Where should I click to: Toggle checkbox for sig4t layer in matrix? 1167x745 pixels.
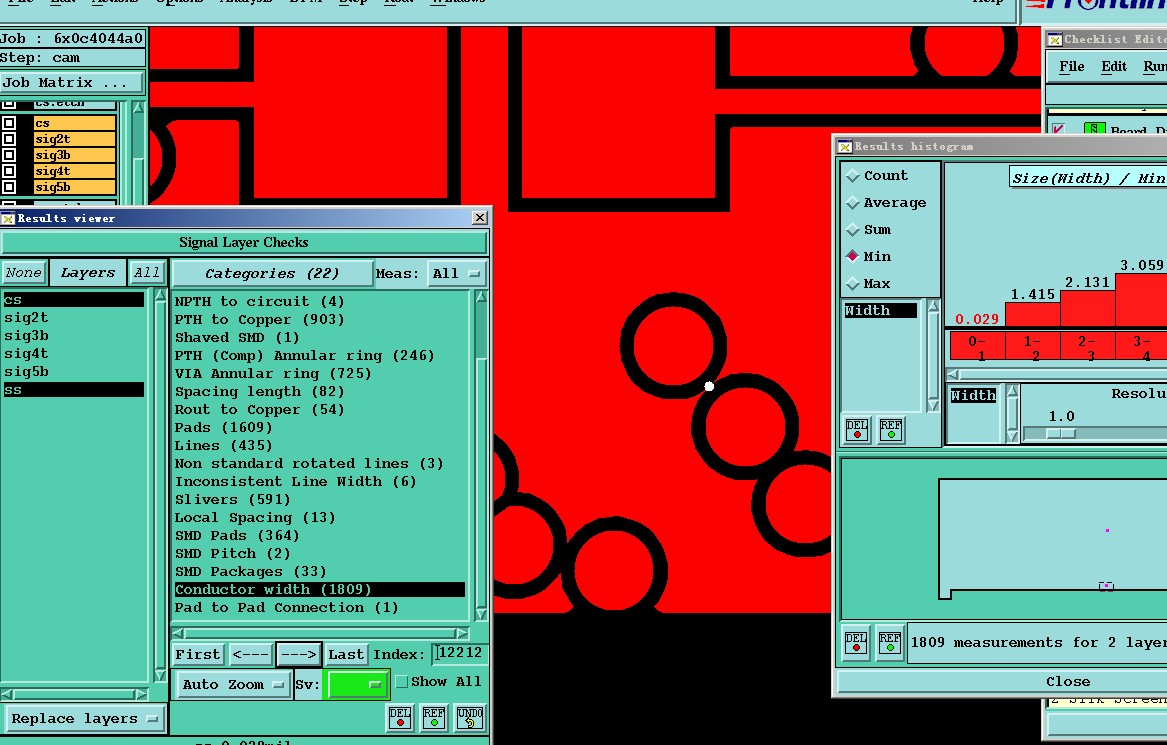(x=9, y=171)
